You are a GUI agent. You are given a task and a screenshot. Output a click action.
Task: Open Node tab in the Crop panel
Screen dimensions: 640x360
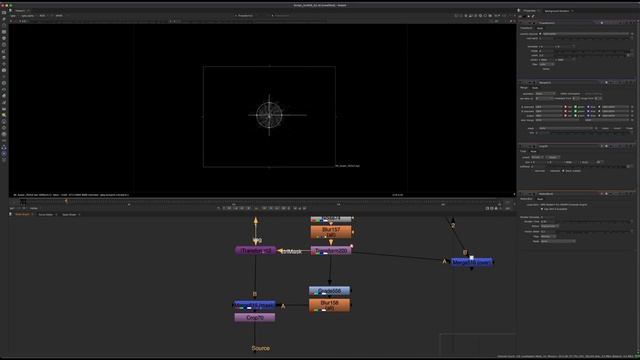click(x=533, y=151)
